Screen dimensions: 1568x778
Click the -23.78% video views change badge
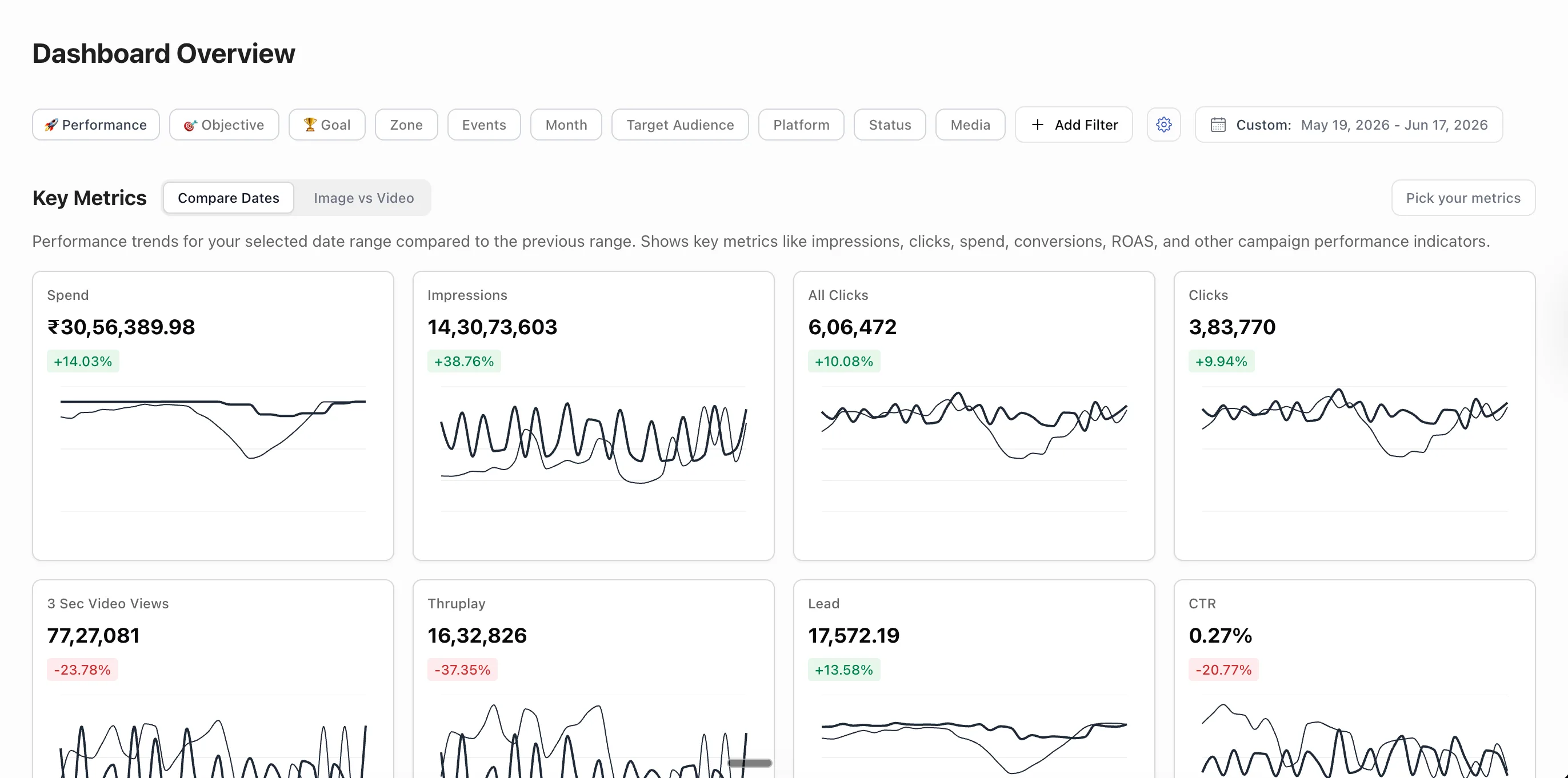(x=82, y=669)
